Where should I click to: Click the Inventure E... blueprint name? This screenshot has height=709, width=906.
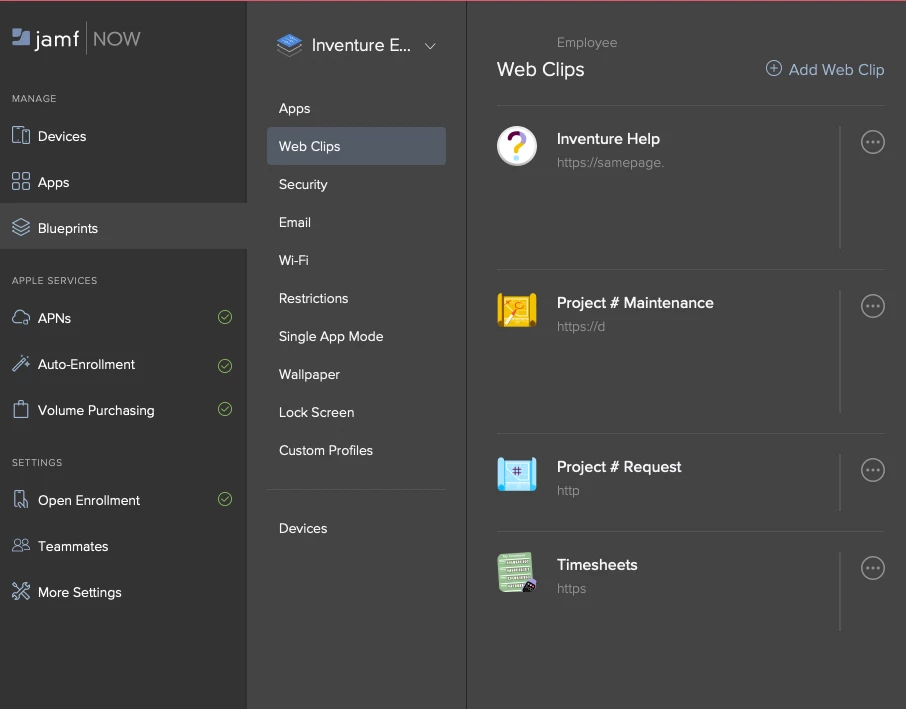pos(361,45)
